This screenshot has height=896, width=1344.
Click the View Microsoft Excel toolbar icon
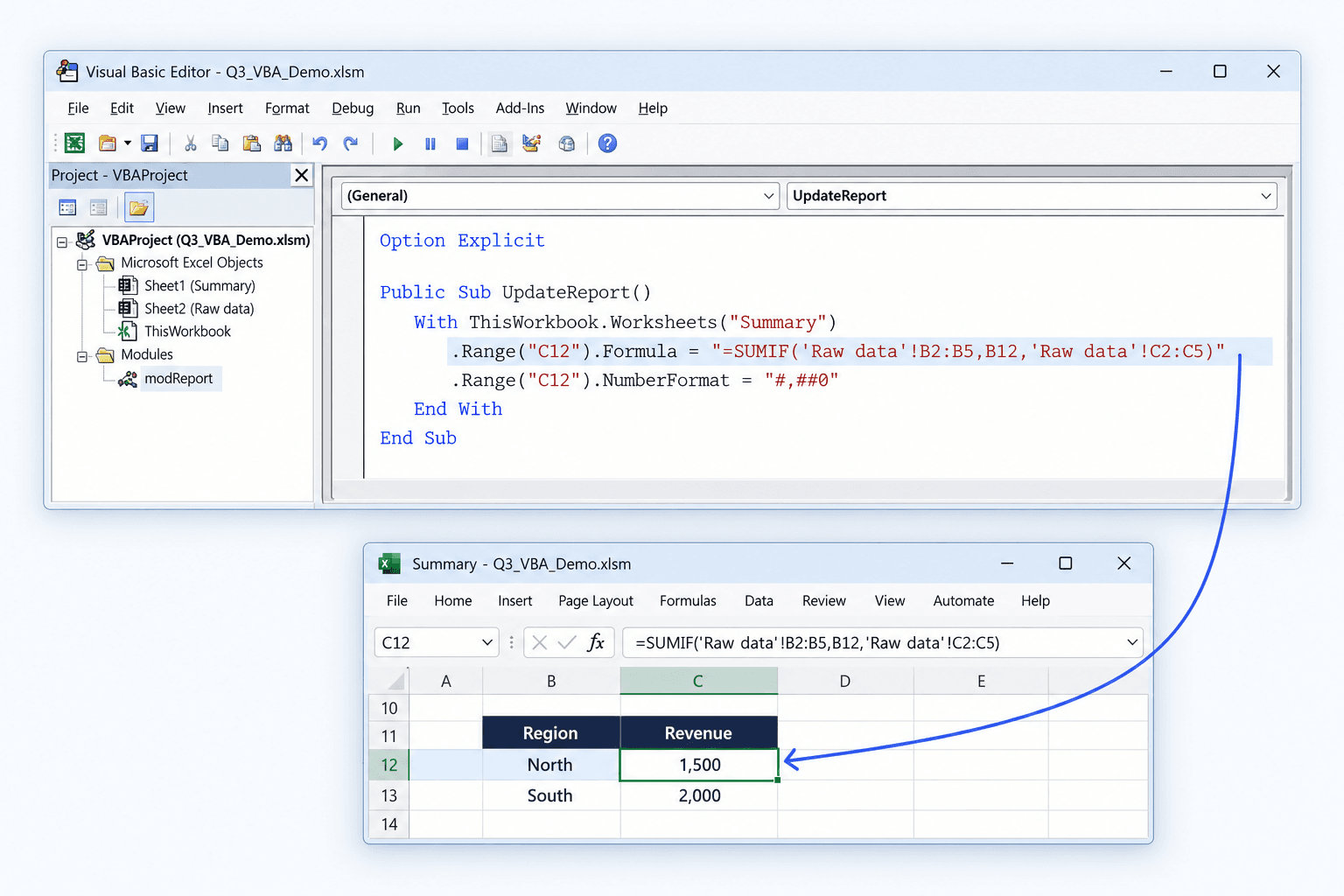pos(75,143)
